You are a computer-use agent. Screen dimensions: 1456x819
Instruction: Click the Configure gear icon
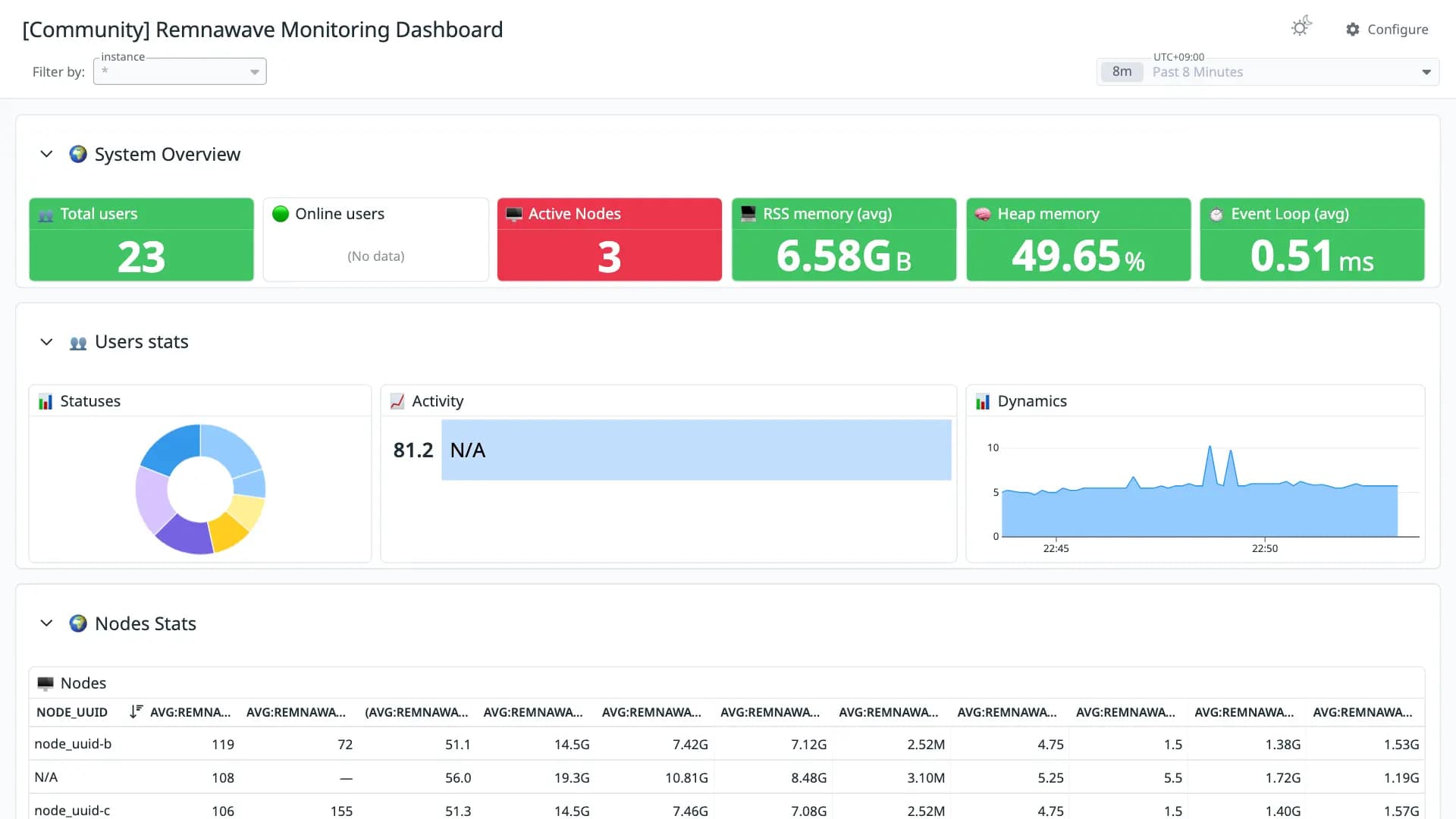tap(1353, 30)
